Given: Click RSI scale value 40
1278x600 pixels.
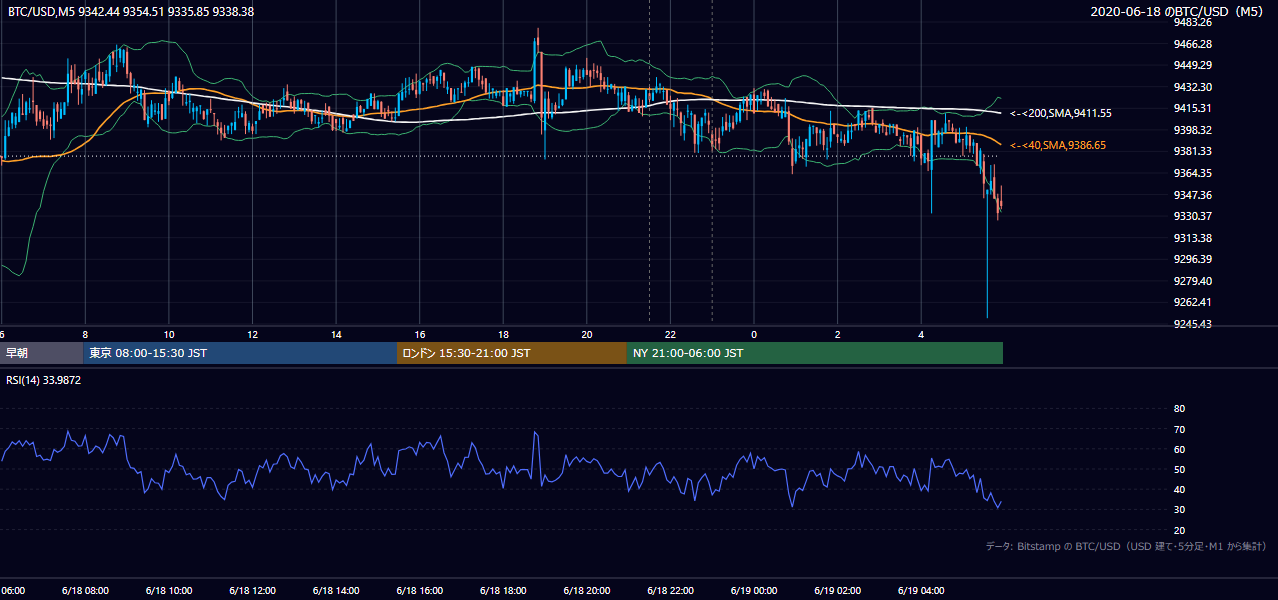Looking at the screenshot, I should (x=1179, y=489).
